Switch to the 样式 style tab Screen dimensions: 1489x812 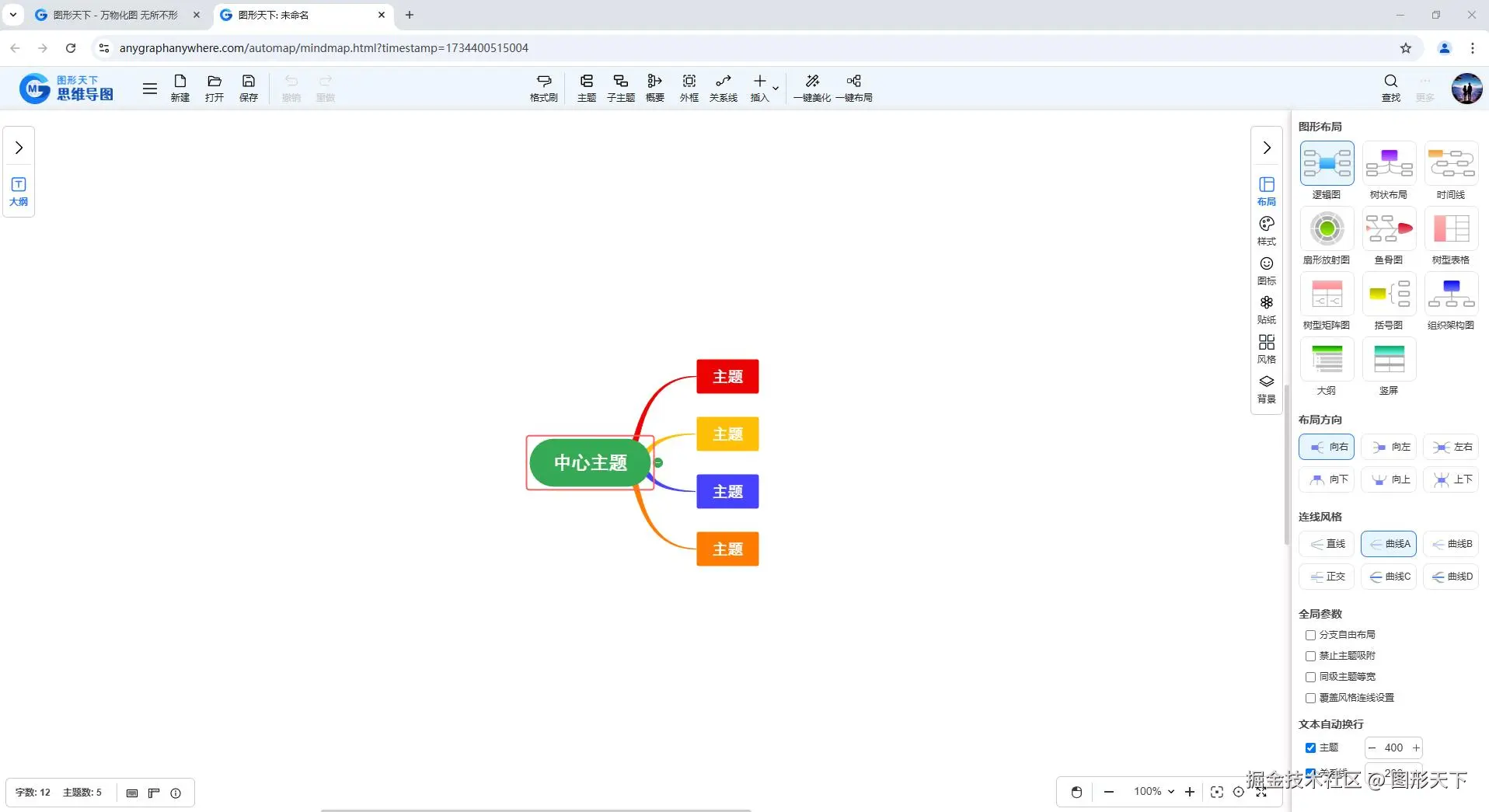coord(1267,231)
